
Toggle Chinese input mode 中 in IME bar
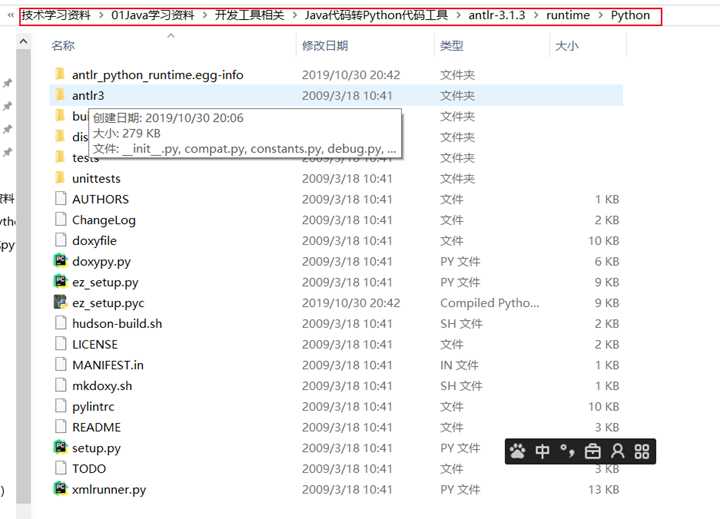click(x=542, y=451)
